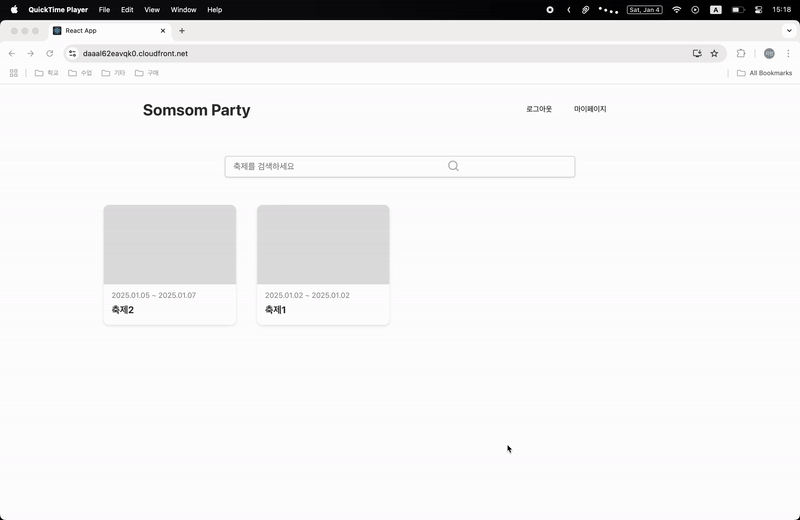Click the 축제2 title text
The width and height of the screenshot is (800, 520).
click(122, 310)
